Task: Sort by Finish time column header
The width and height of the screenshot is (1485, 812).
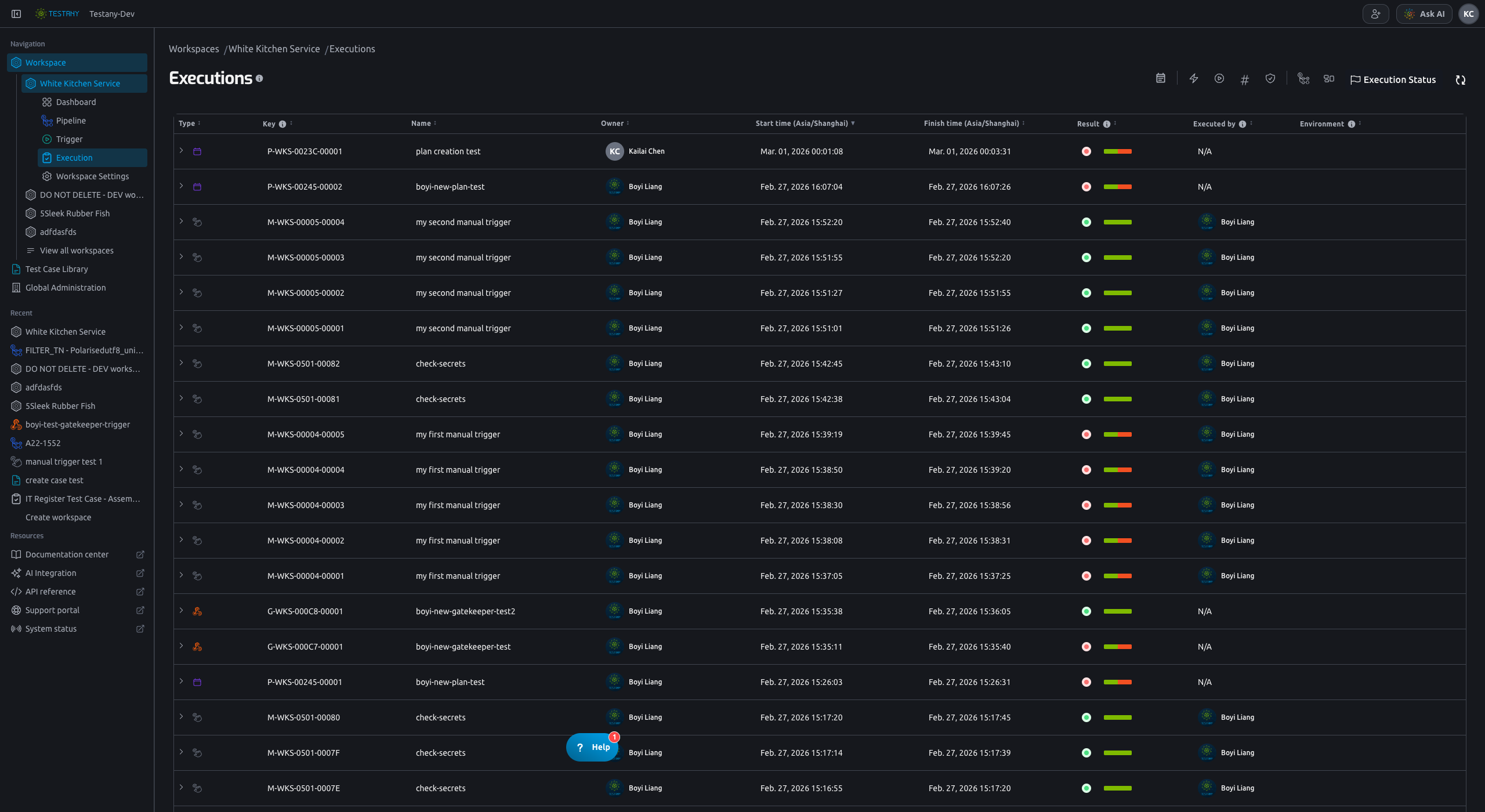Action: coord(974,124)
